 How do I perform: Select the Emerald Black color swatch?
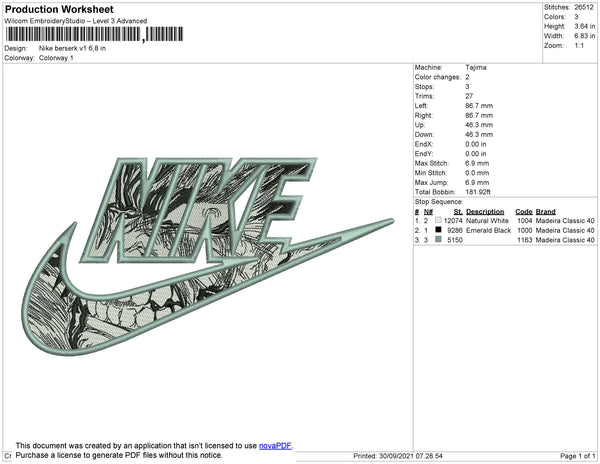coord(439,230)
